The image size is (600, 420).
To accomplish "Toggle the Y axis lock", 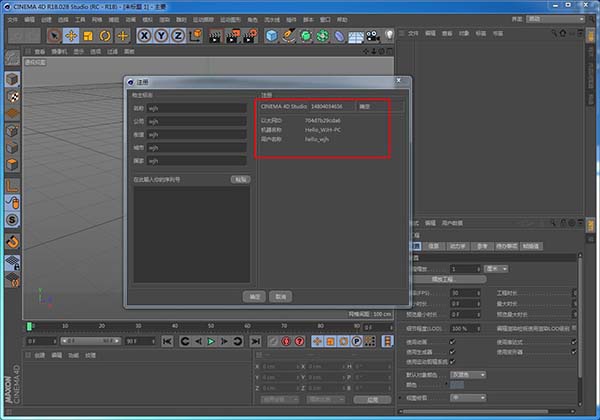I will [161, 36].
